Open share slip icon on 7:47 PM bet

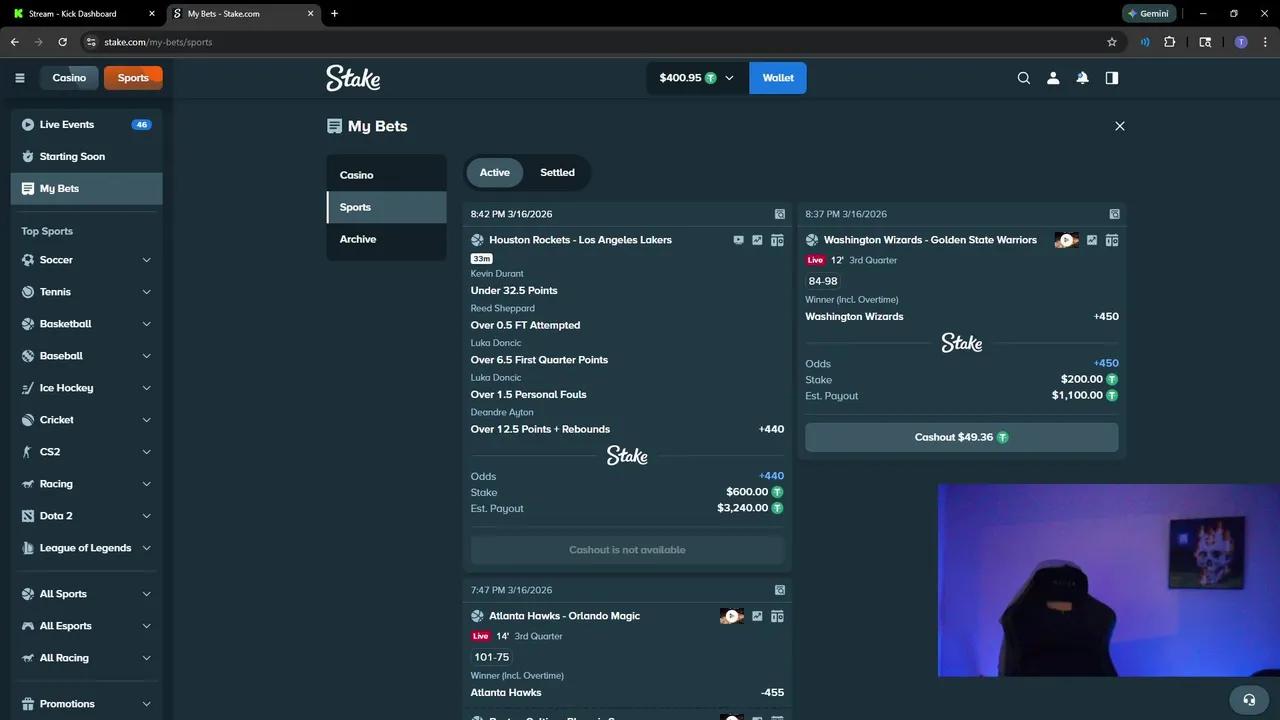click(780, 590)
